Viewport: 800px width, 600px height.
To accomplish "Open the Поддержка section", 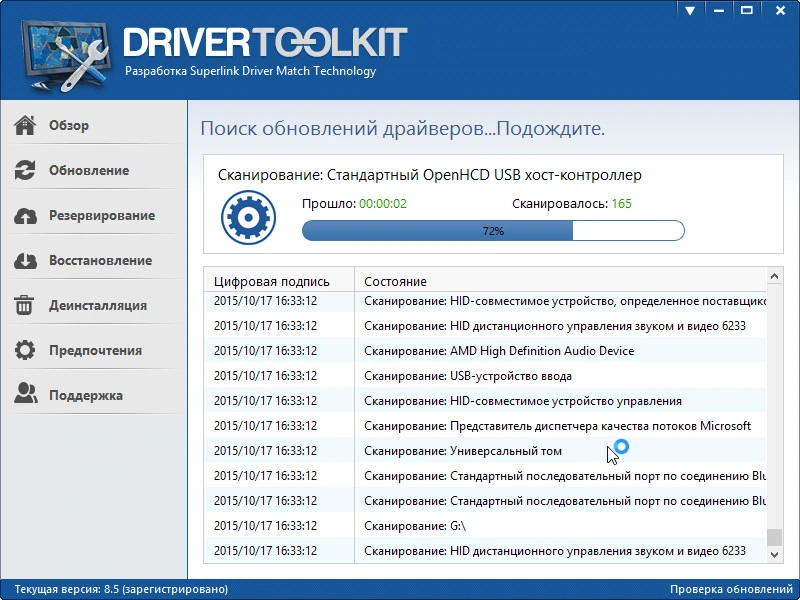I will (86, 395).
